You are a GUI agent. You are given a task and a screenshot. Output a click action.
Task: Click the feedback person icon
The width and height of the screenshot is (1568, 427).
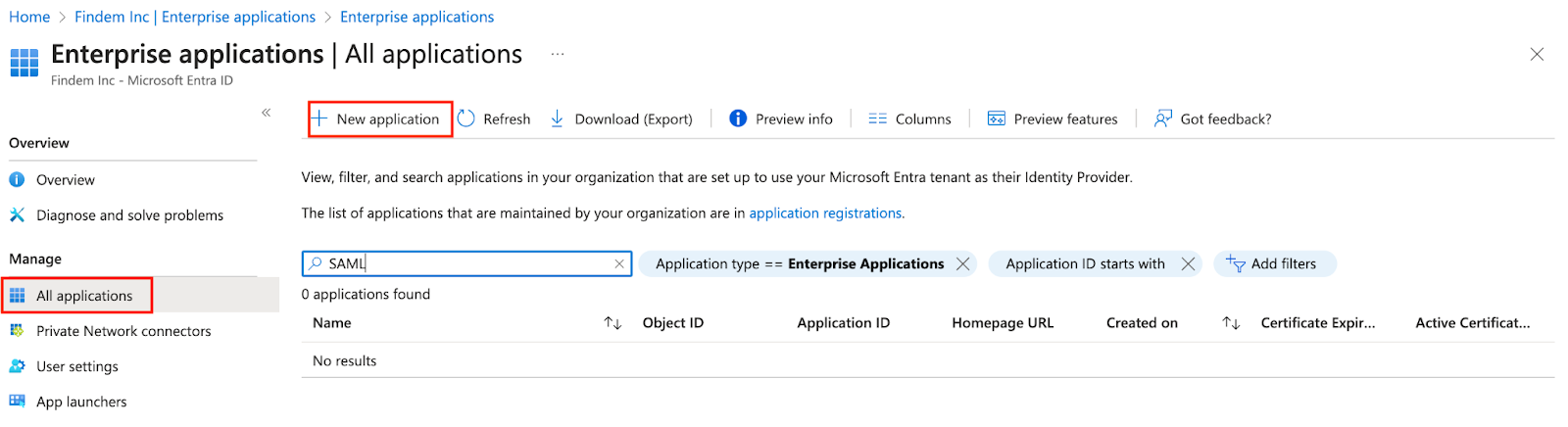click(x=1163, y=119)
